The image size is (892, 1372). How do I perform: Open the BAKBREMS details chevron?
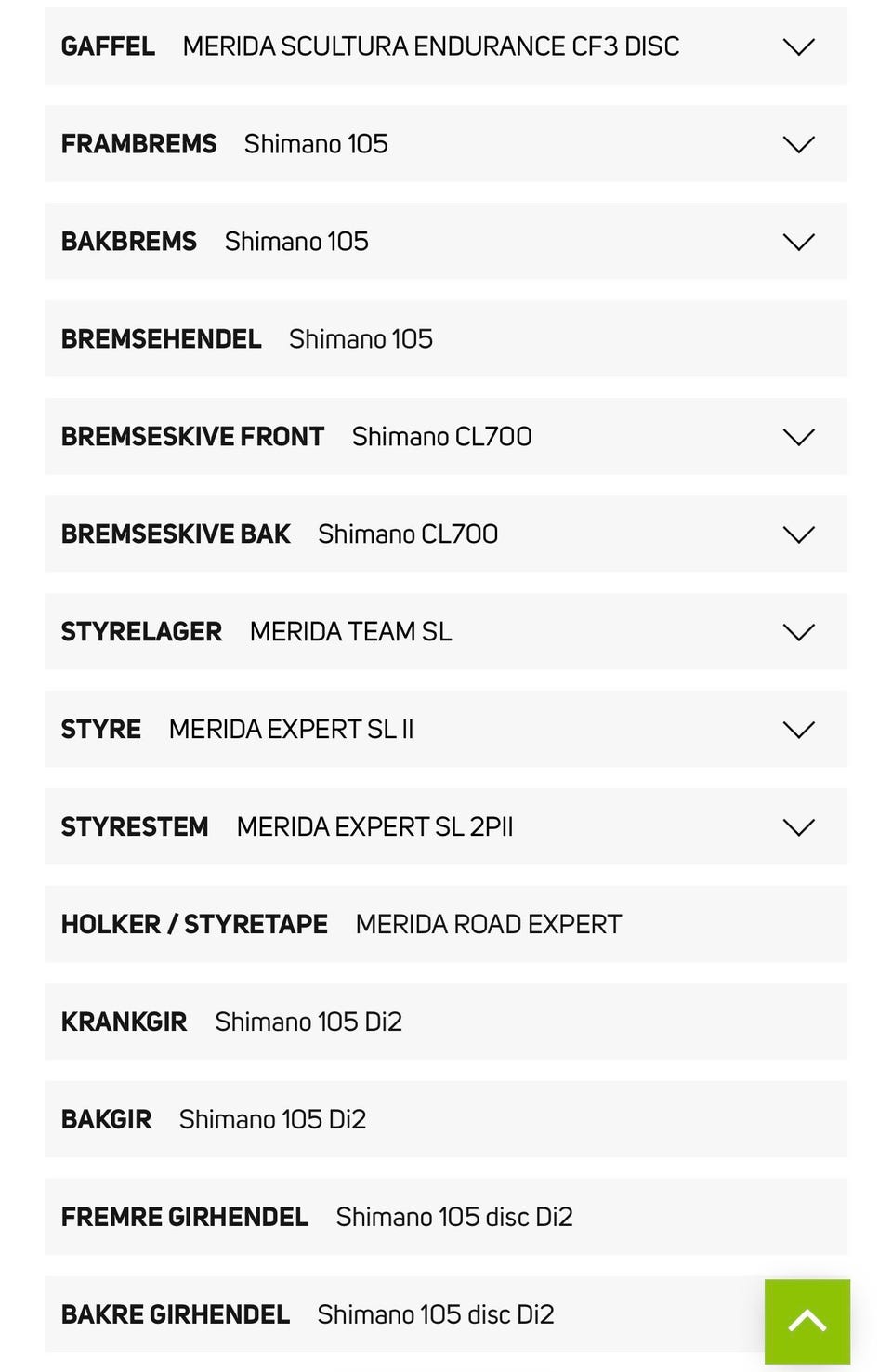(x=798, y=242)
